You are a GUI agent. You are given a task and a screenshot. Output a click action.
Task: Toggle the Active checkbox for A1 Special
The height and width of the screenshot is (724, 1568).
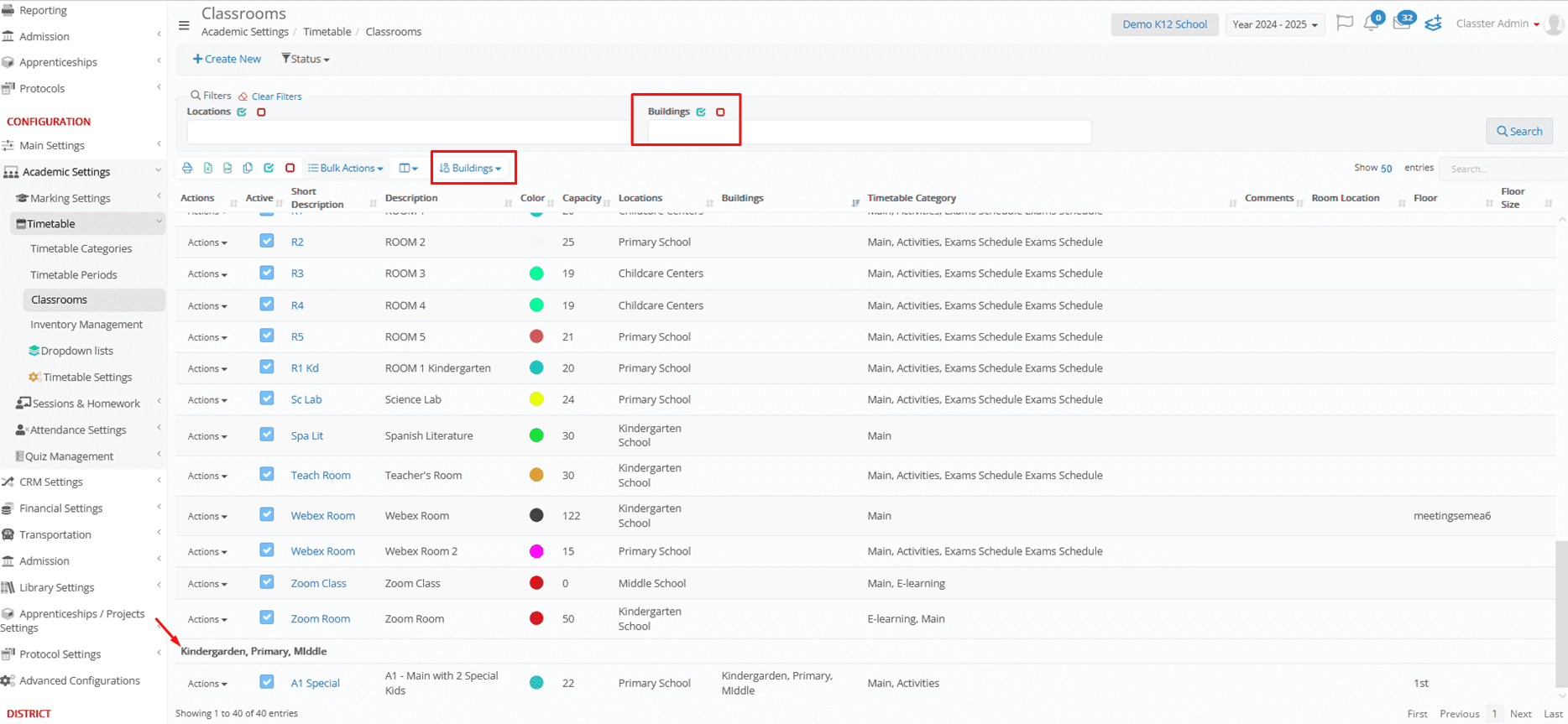click(x=267, y=682)
